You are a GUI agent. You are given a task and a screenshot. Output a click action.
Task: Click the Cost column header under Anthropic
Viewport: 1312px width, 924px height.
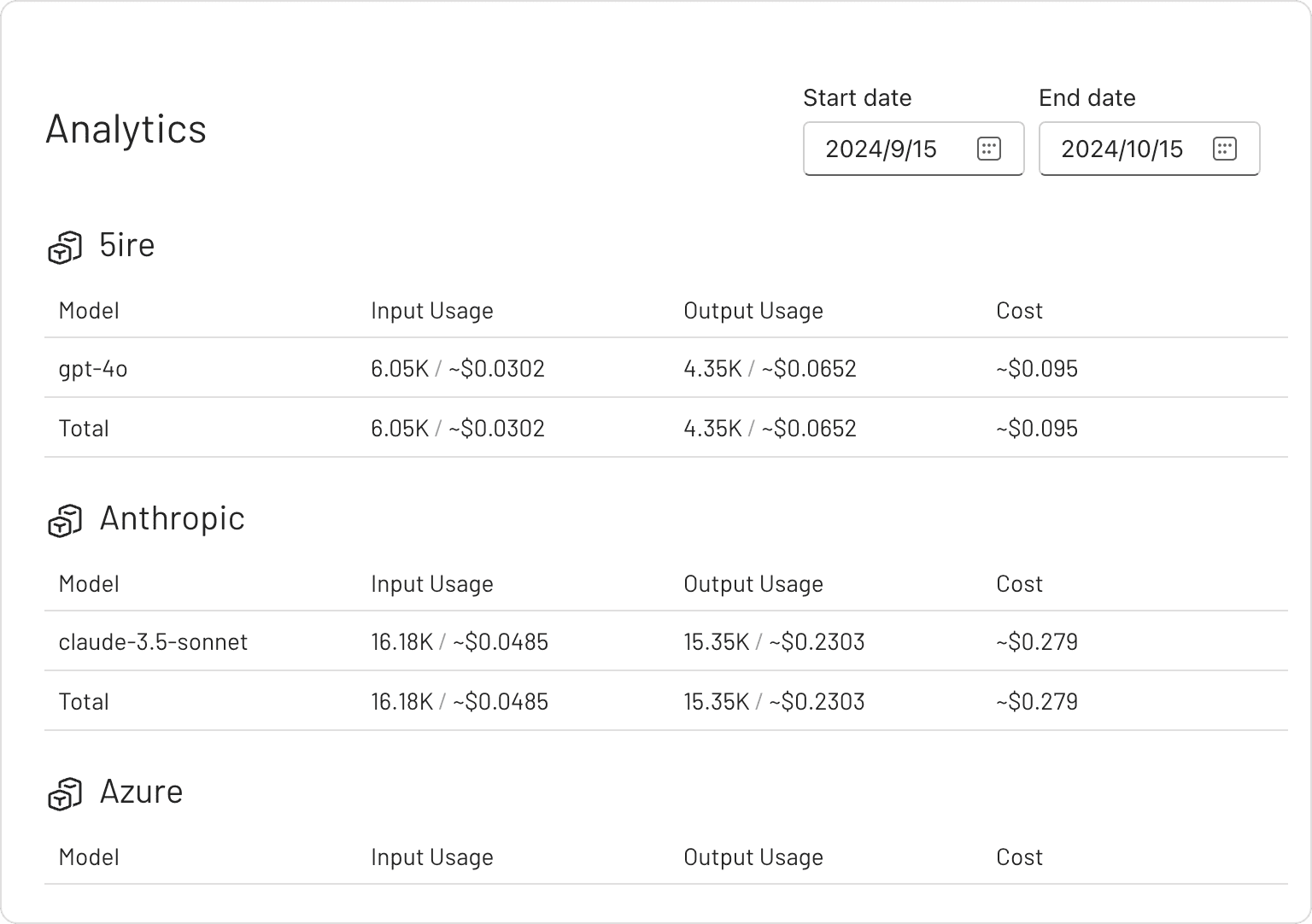(x=1019, y=583)
